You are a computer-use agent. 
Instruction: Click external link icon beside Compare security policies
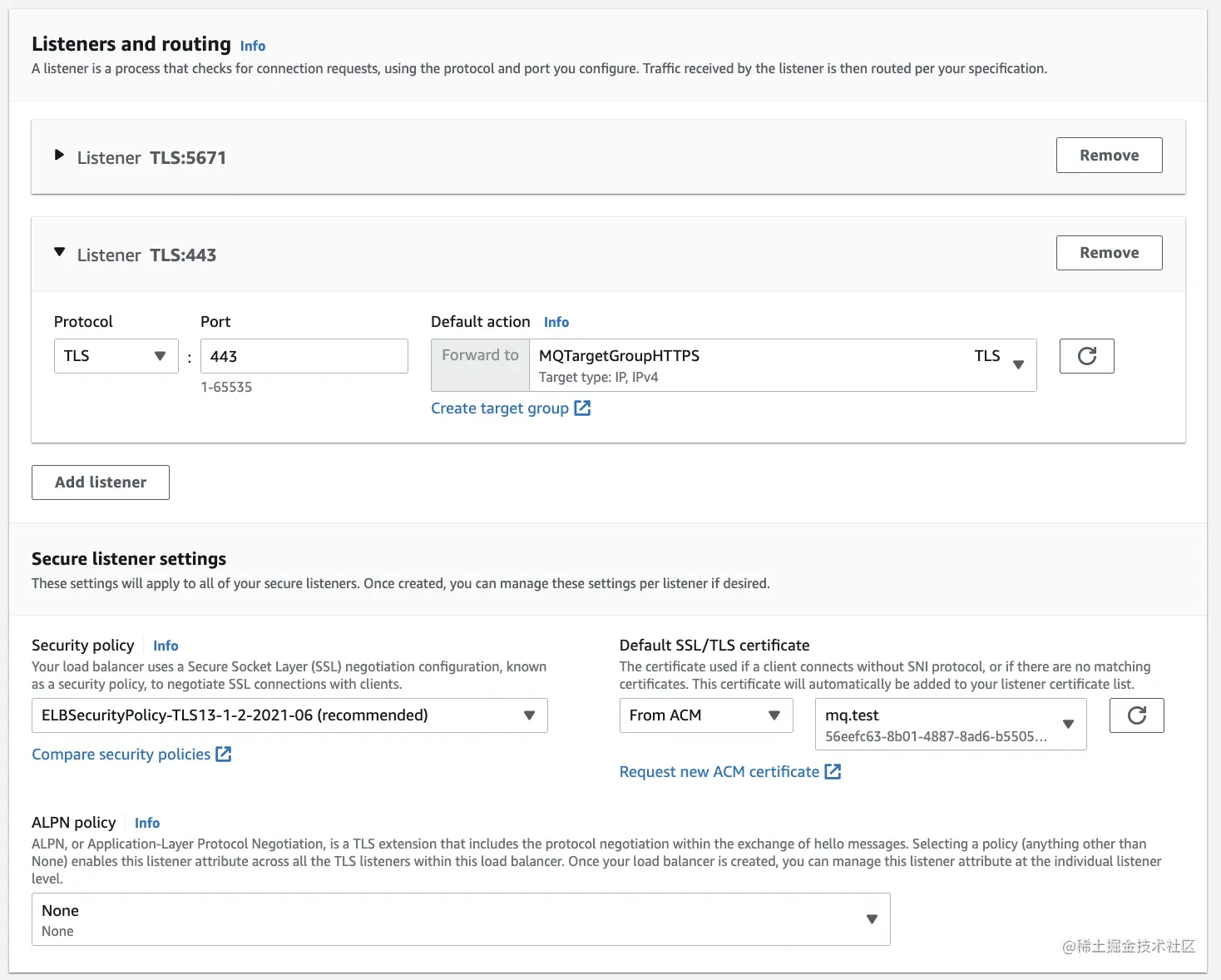click(x=224, y=754)
